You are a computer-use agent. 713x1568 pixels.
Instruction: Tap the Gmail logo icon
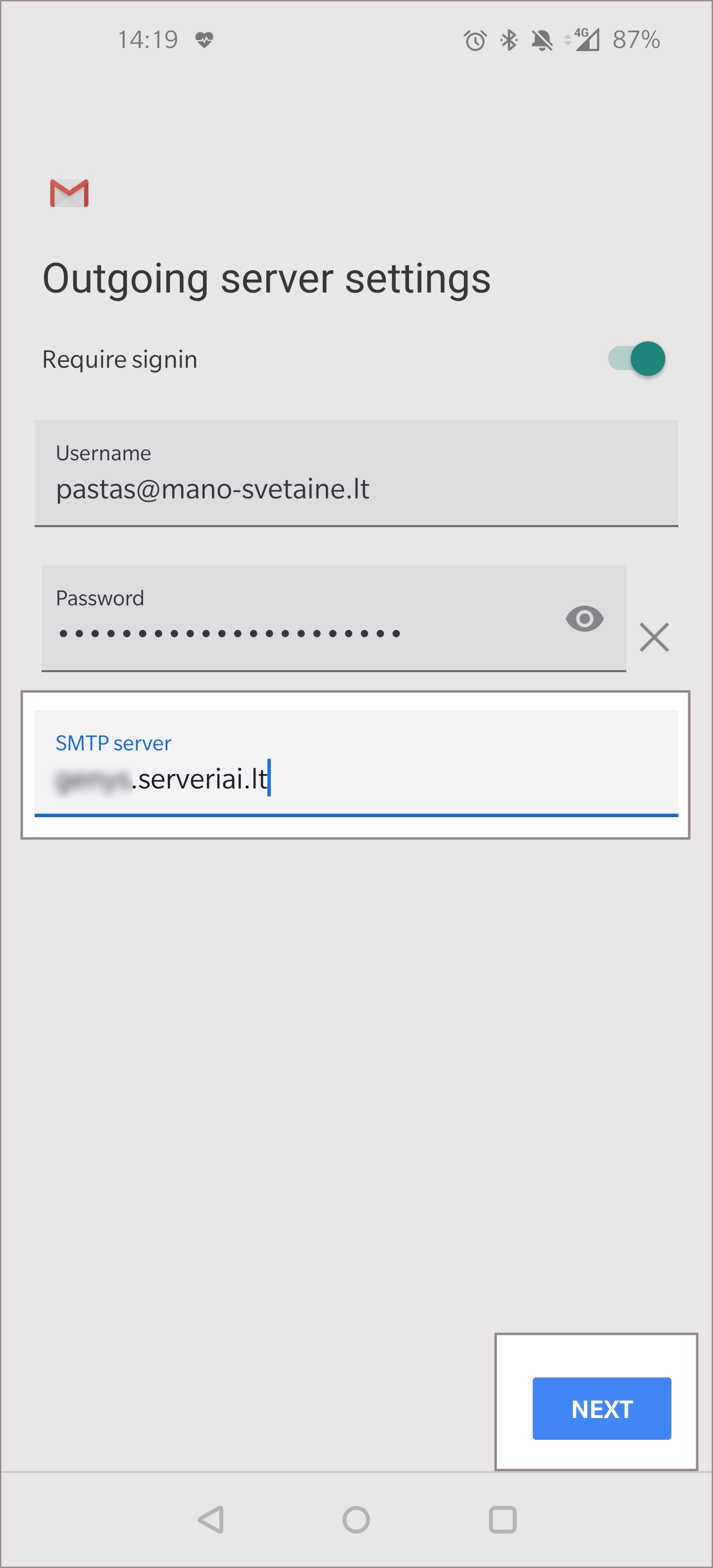(69, 193)
